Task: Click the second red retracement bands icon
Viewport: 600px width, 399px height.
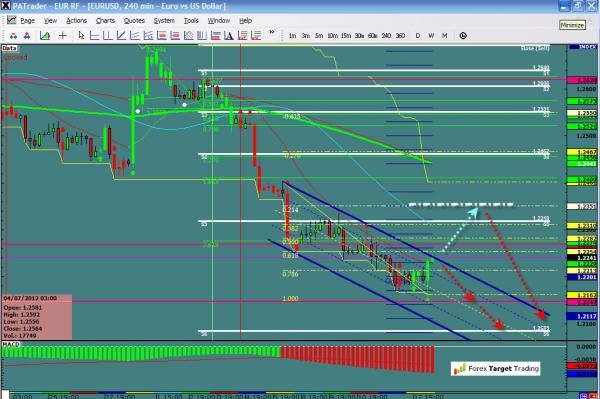Action: pyautogui.click(x=175, y=36)
